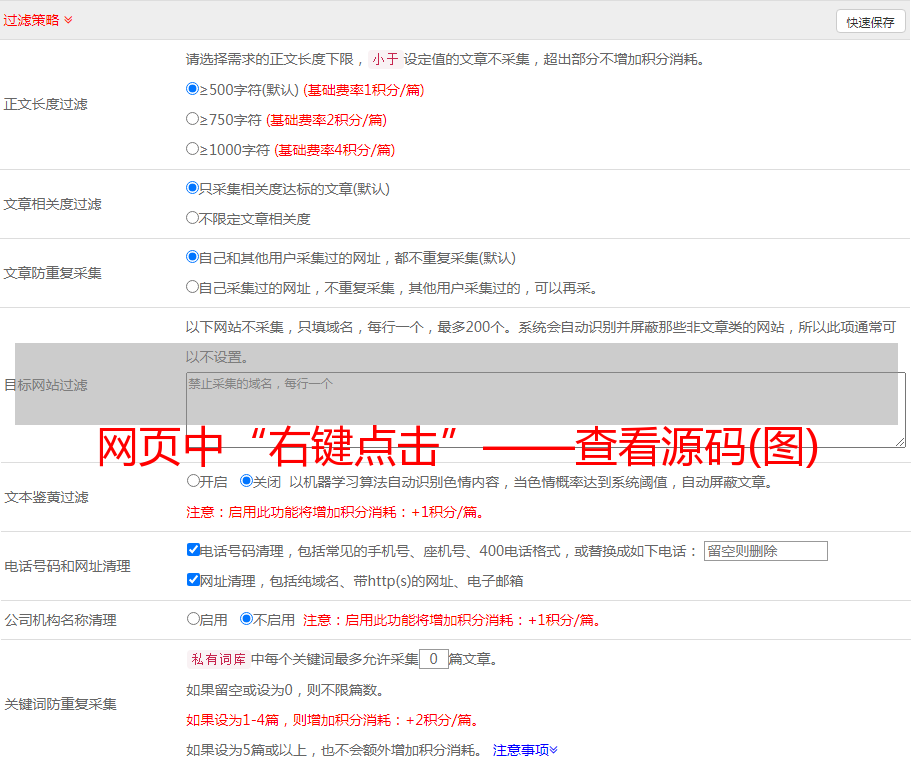Choose 不限定文章相关度 radio option
912x768 pixels.
pyautogui.click(x=193, y=218)
